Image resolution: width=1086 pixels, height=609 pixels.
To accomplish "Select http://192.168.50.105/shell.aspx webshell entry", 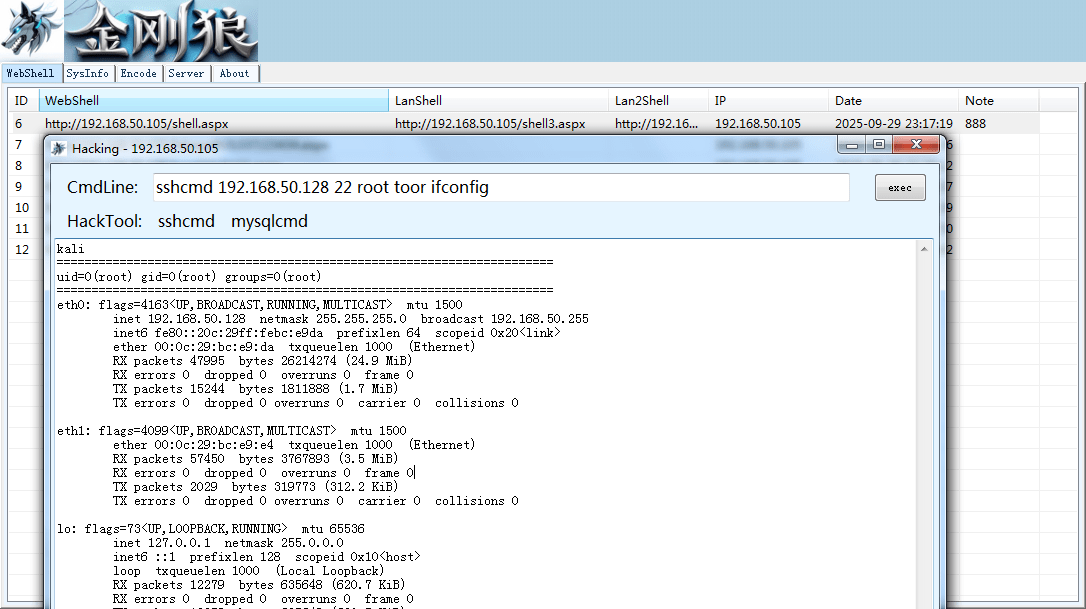I will click(136, 123).
